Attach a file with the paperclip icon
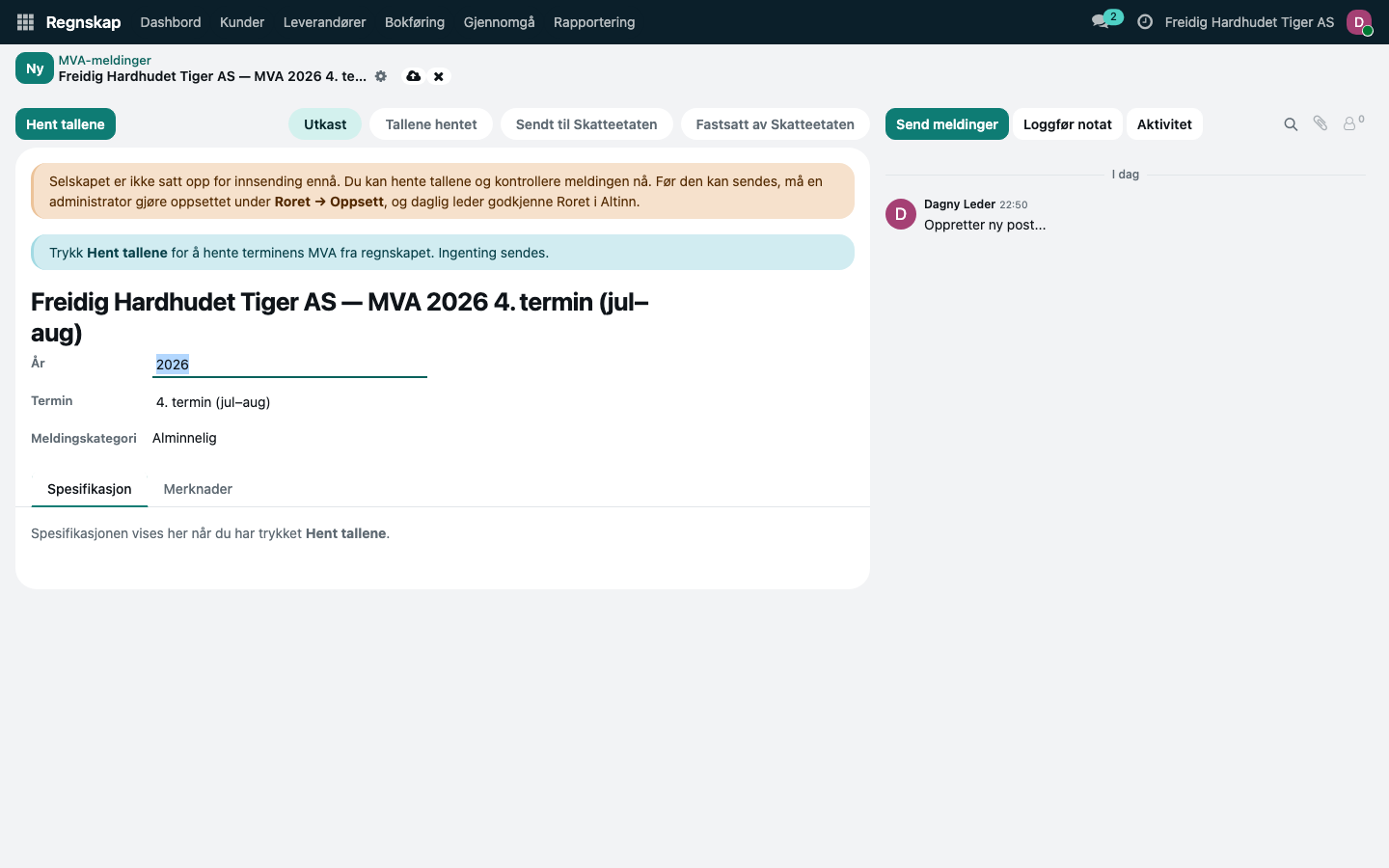The width and height of the screenshot is (1389, 868). click(1321, 123)
